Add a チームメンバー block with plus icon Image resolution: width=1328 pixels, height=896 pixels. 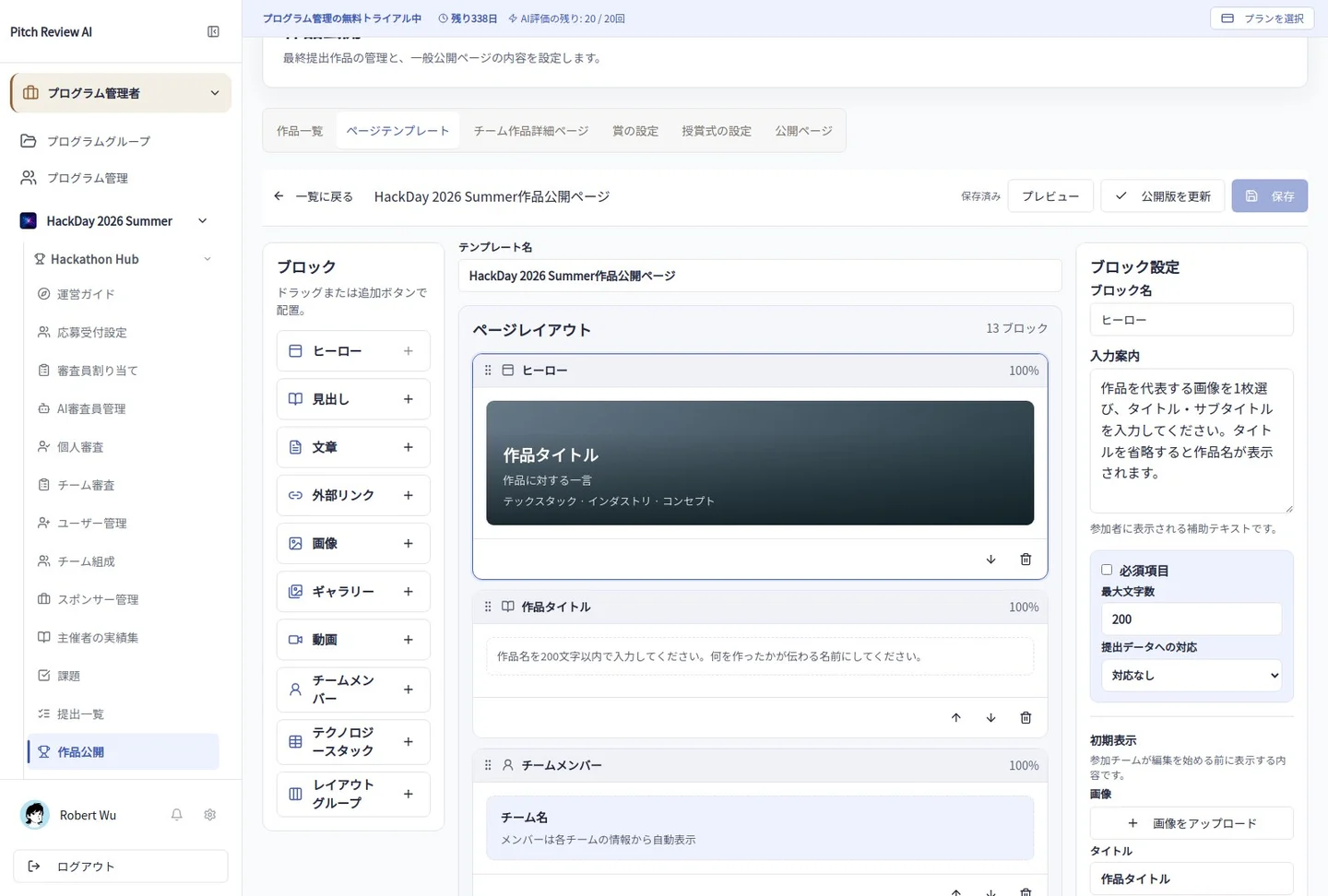coord(408,690)
